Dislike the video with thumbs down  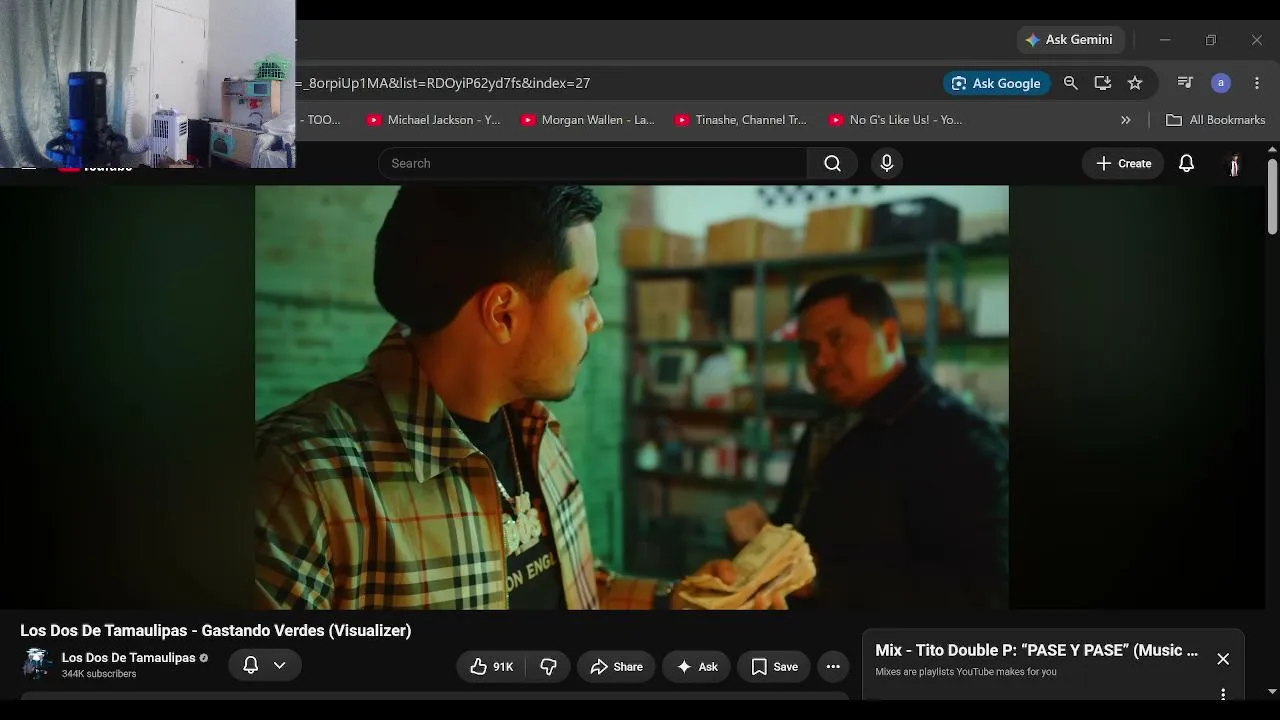548,667
